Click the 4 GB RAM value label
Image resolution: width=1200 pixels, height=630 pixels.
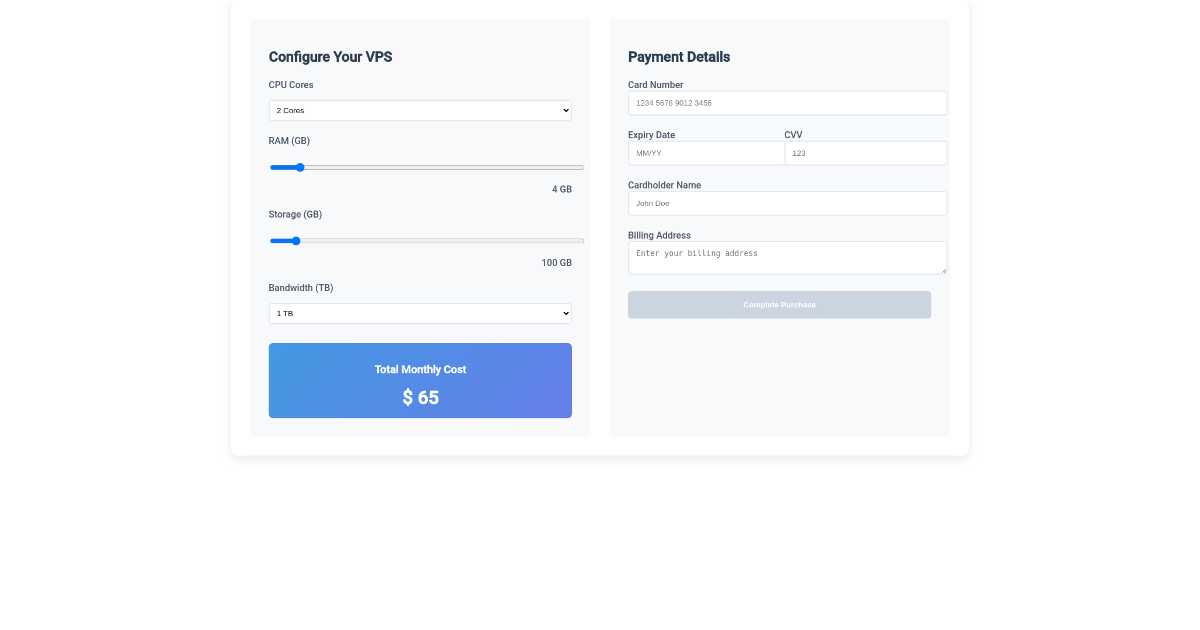(x=562, y=188)
